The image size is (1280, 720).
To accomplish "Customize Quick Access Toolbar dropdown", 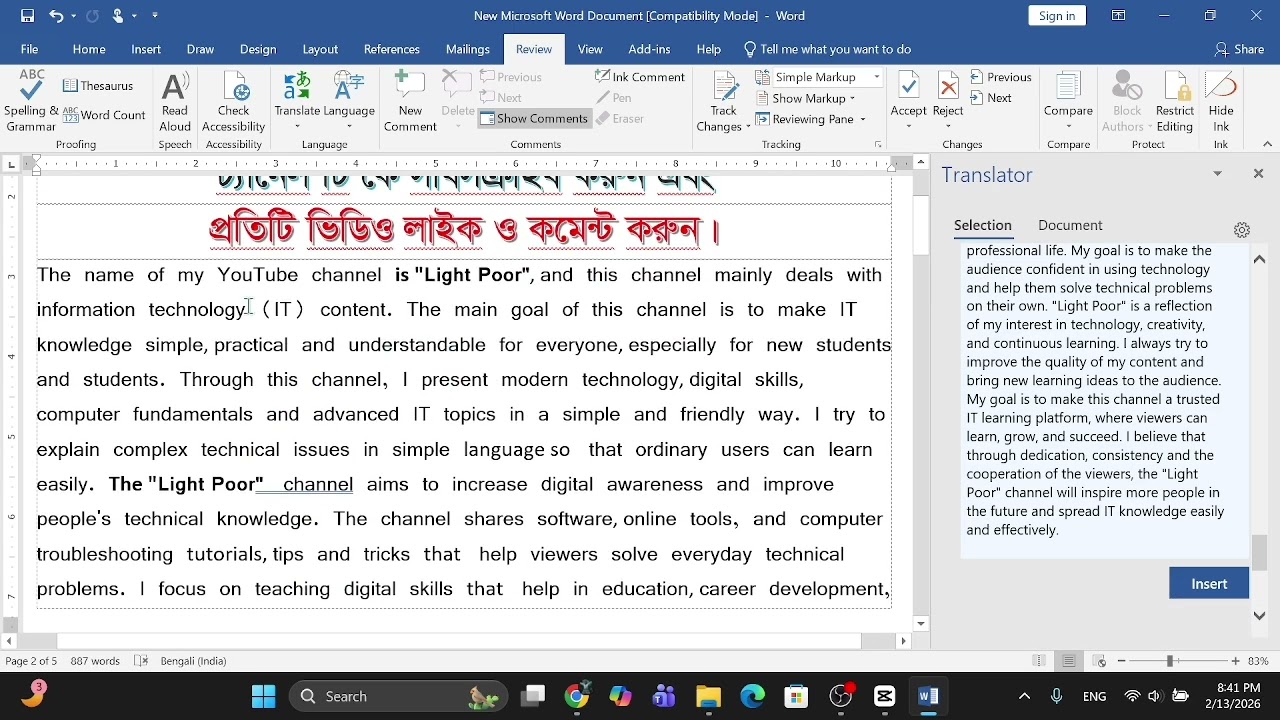I will pos(155,16).
